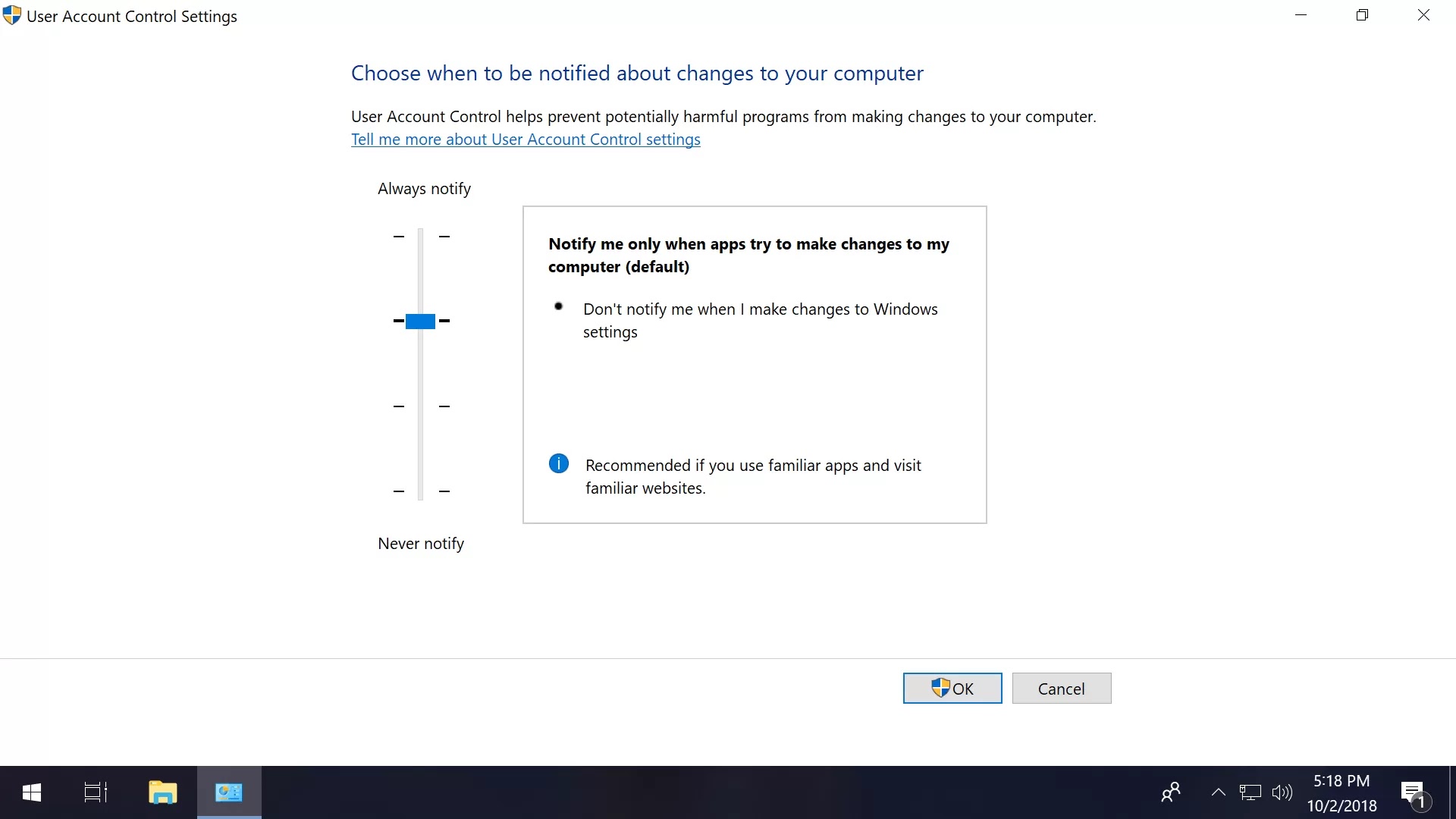
Task: Show hidden system tray icons
Action: click(1218, 792)
